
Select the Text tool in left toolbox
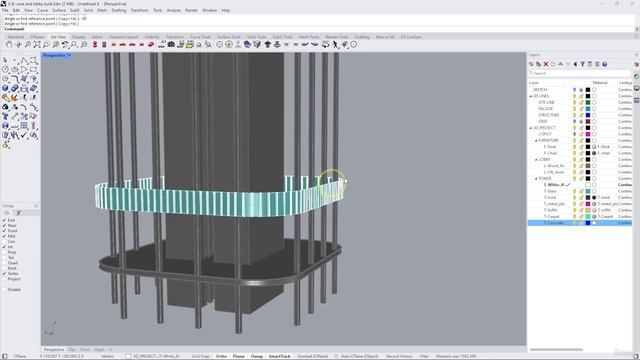tap(5, 116)
